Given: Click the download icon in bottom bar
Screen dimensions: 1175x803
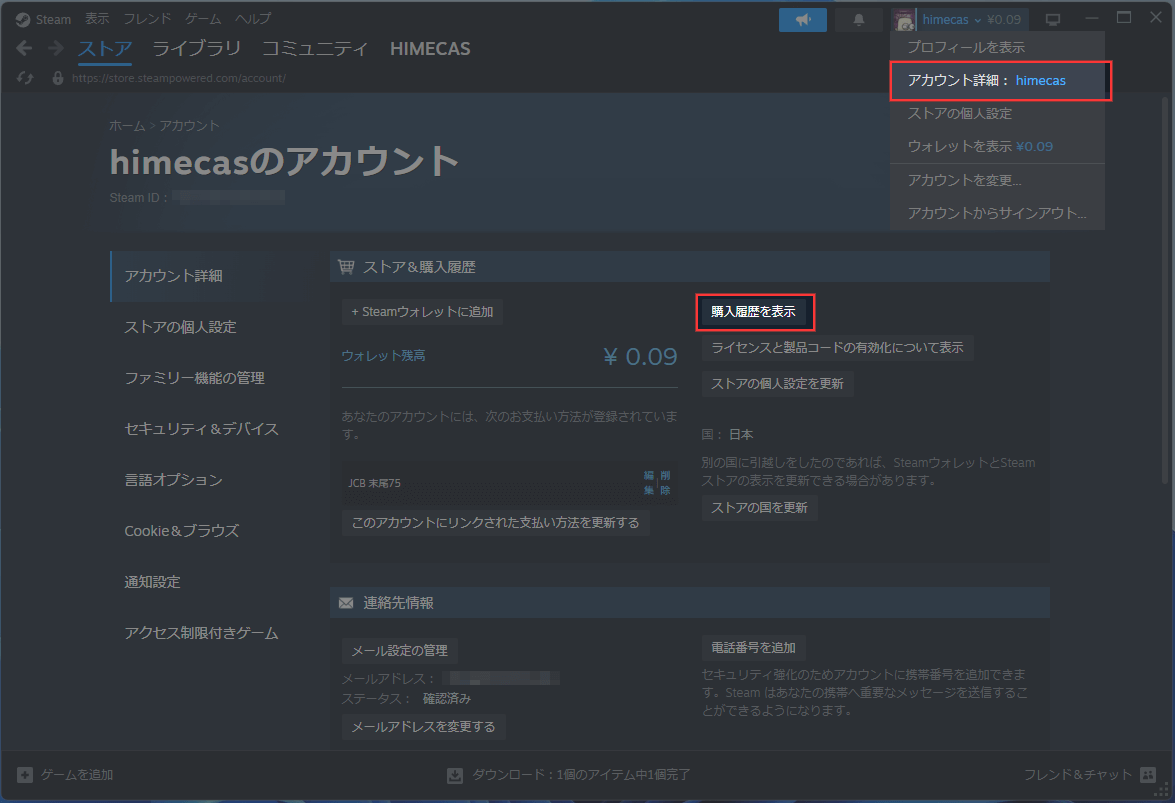Looking at the screenshot, I should 455,775.
